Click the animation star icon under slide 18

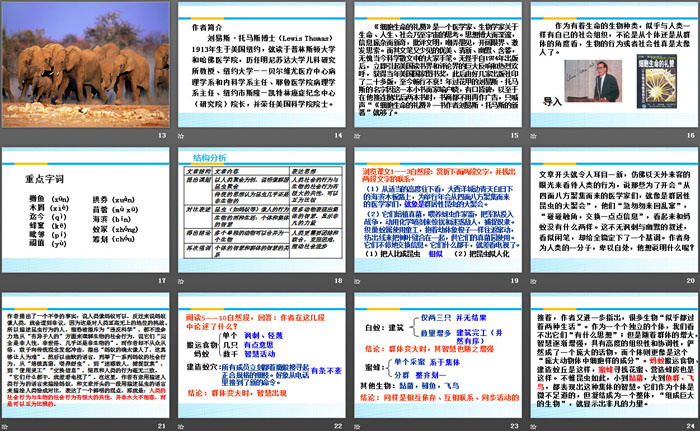181,281
